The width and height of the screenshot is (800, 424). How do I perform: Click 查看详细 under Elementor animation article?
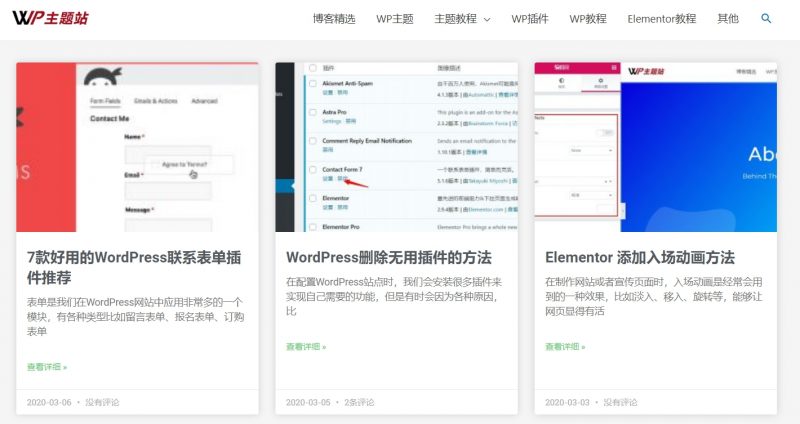point(565,346)
